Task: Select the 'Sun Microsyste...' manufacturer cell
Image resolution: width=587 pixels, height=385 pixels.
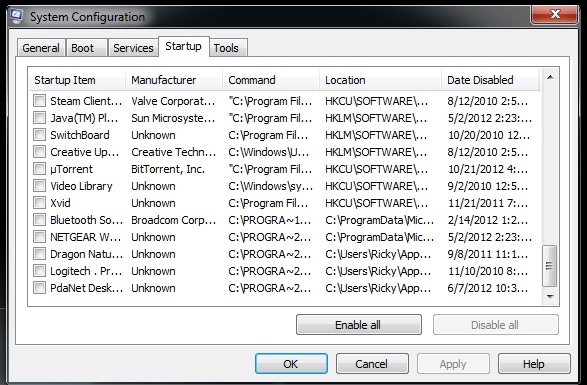Action: 173,118
